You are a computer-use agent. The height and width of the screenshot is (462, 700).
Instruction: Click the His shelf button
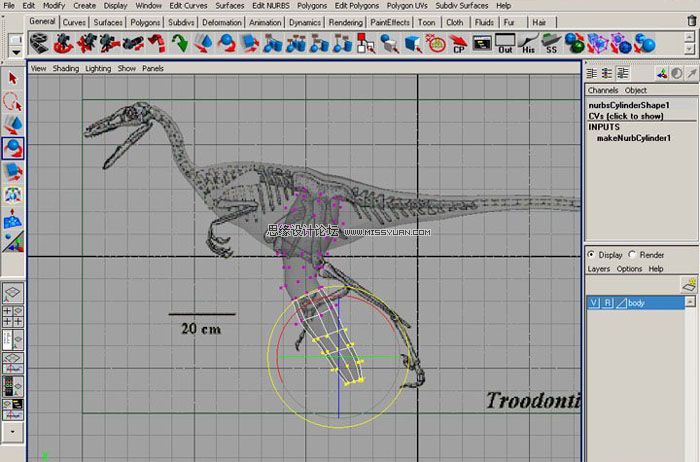tap(529, 43)
